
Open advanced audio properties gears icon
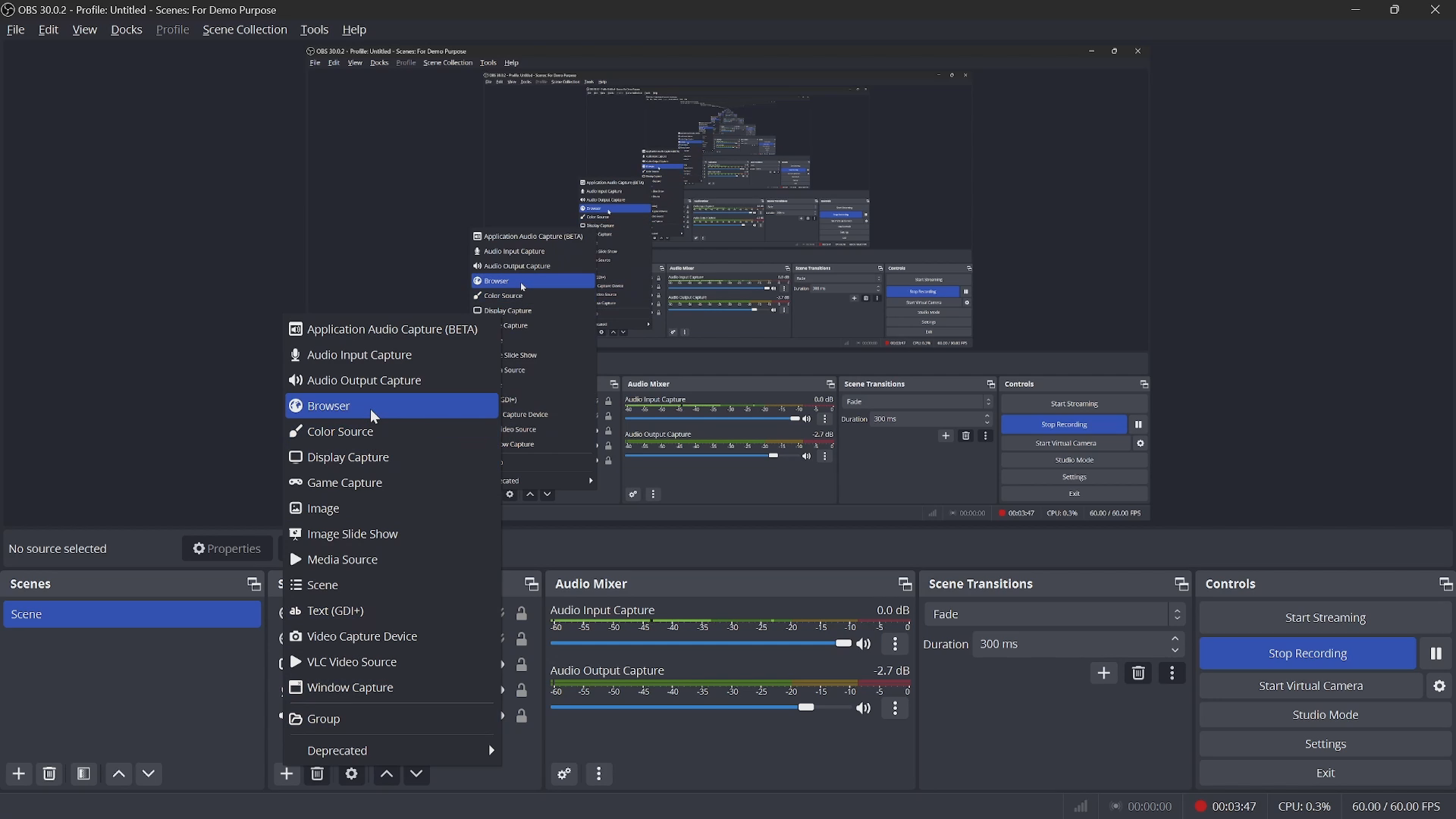(x=564, y=774)
